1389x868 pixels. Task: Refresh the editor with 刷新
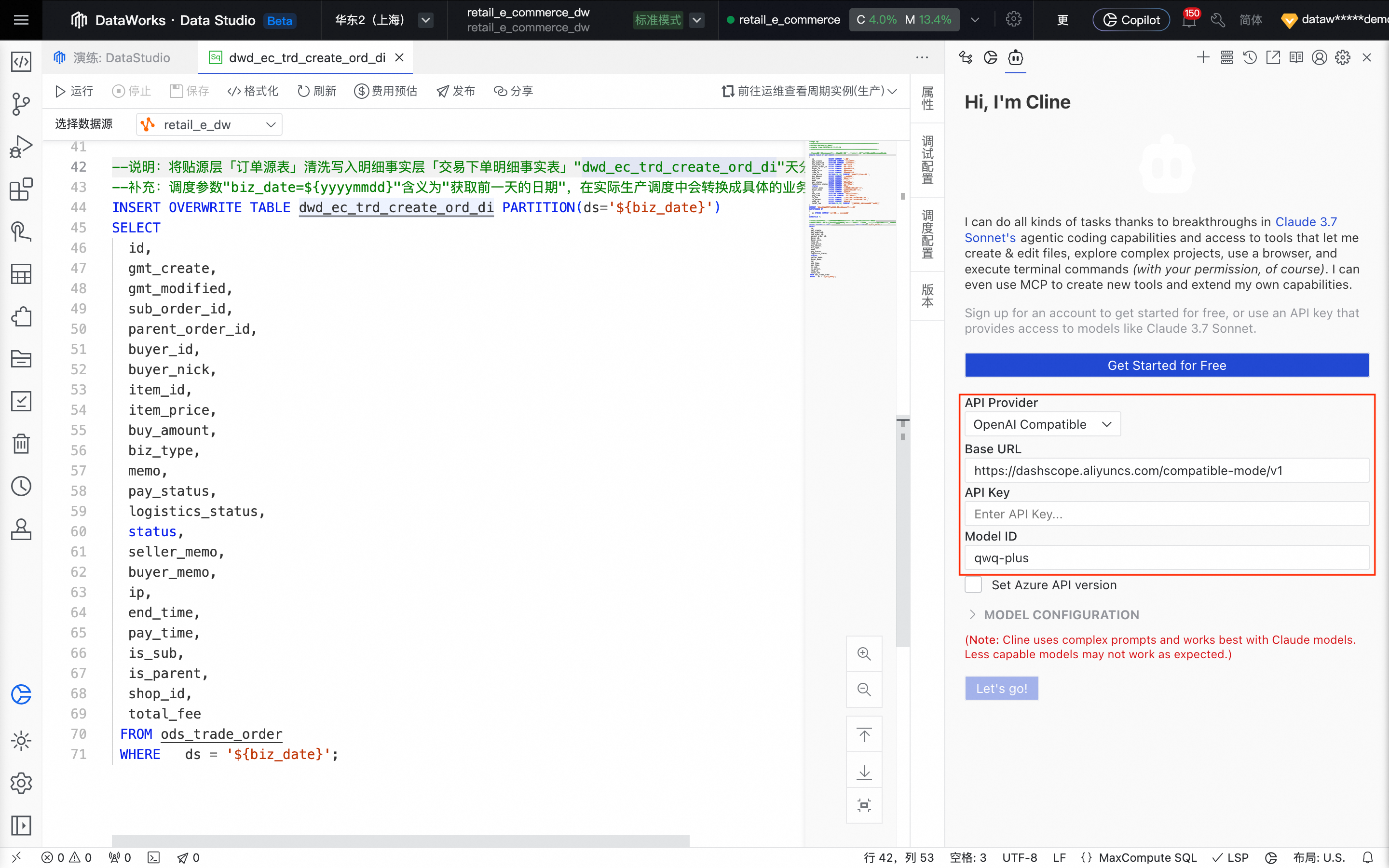point(316,91)
